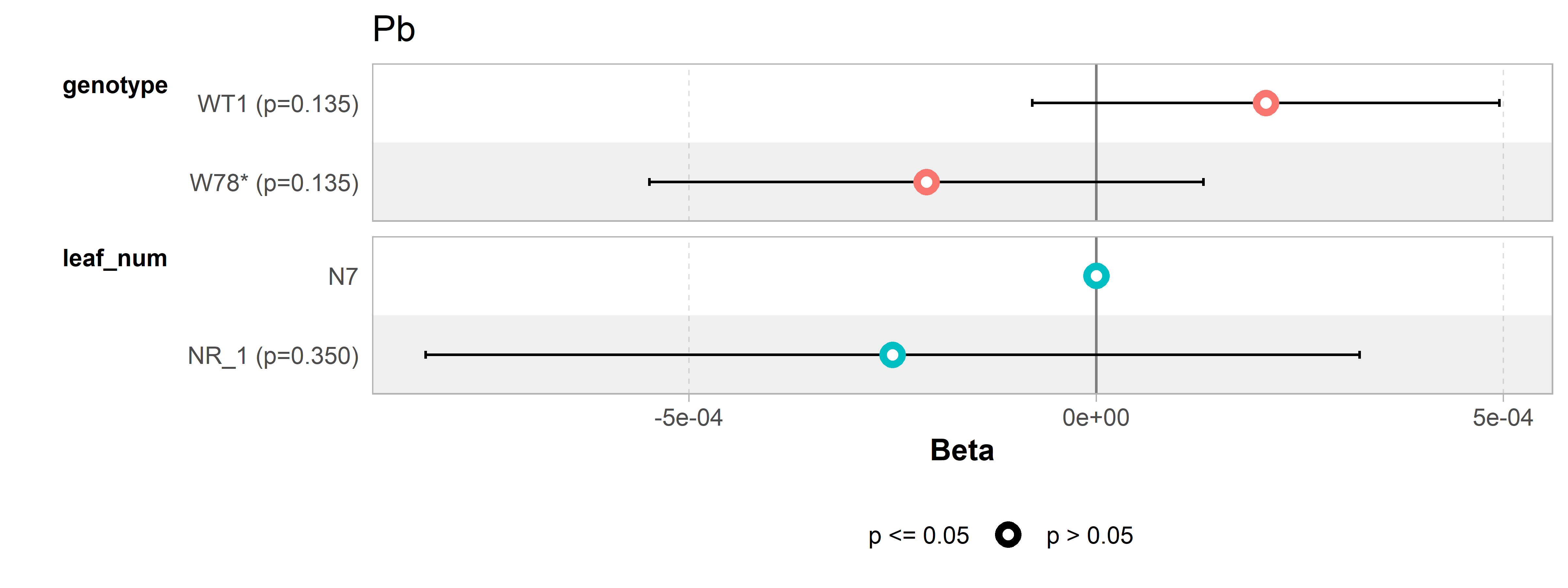
Task: Click the black legend circle marker
Action: tap(1008, 535)
